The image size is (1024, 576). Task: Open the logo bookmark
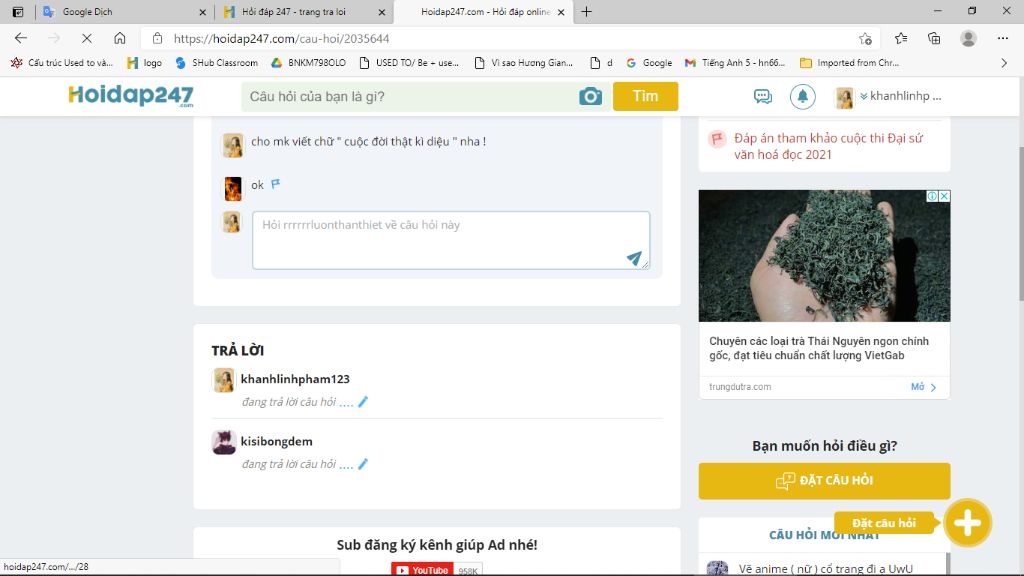(x=145, y=63)
